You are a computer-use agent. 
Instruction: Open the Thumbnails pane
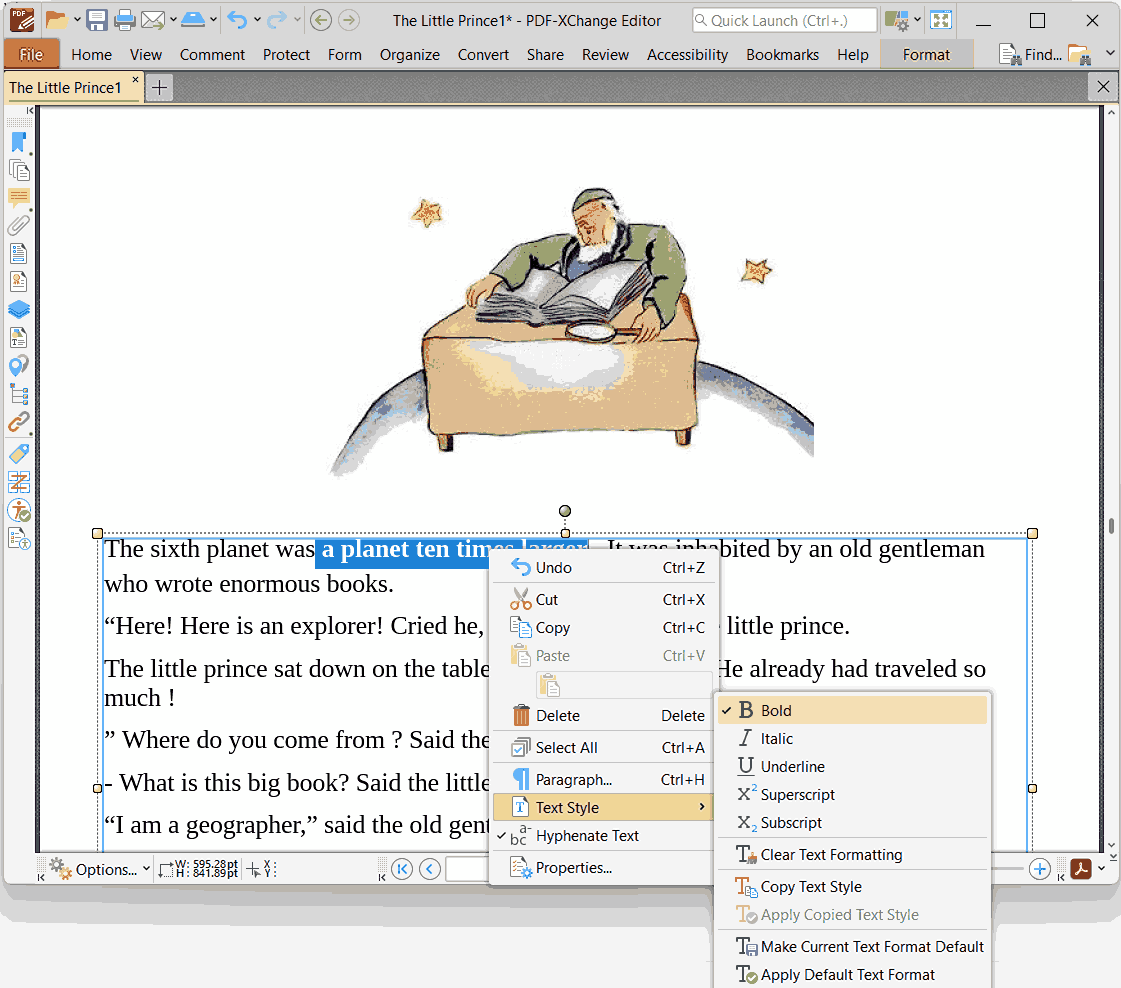(19, 170)
